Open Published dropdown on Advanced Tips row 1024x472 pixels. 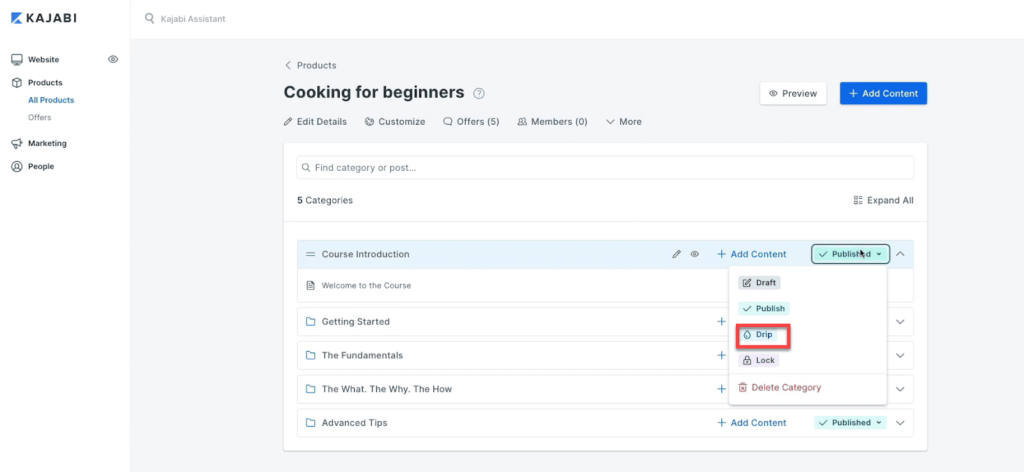[850, 423]
